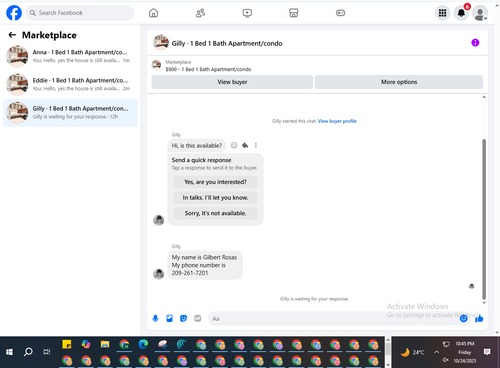Click the View buyer button
500x368 pixels.
(232, 82)
